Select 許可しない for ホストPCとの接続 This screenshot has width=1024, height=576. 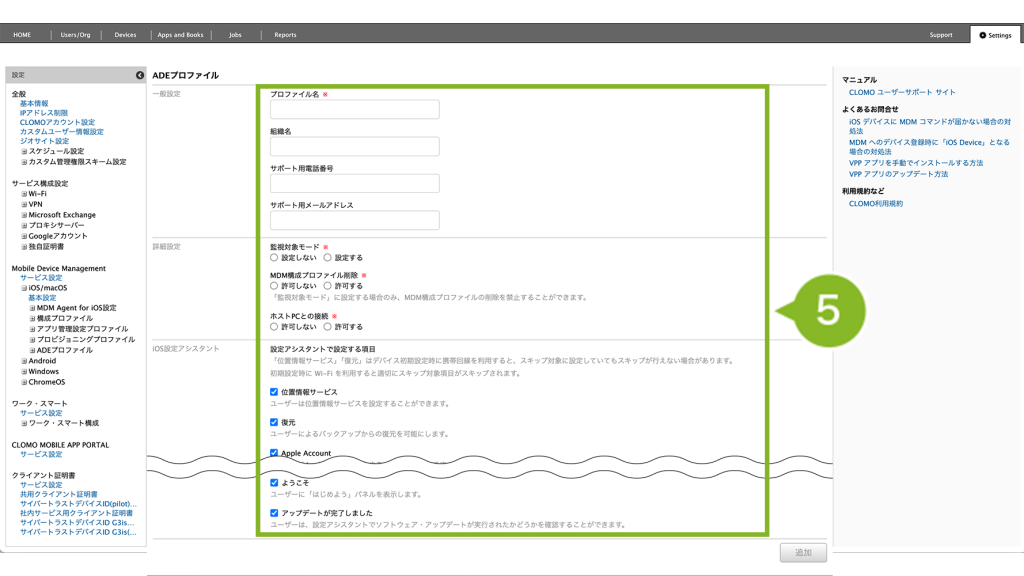pyautogui.click(x=275, y=327)
